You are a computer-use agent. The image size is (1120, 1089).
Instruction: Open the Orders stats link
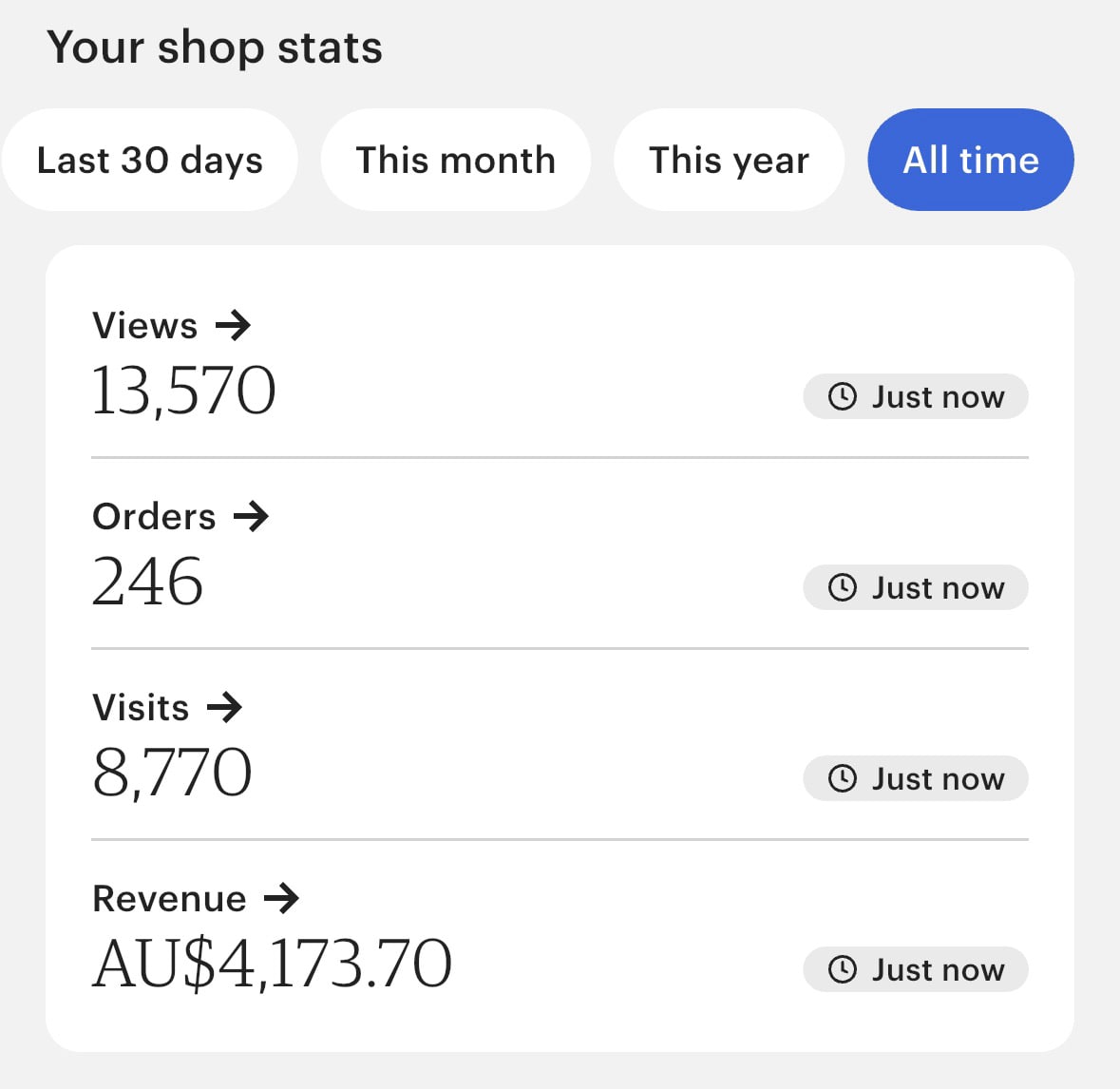(155, 517)
